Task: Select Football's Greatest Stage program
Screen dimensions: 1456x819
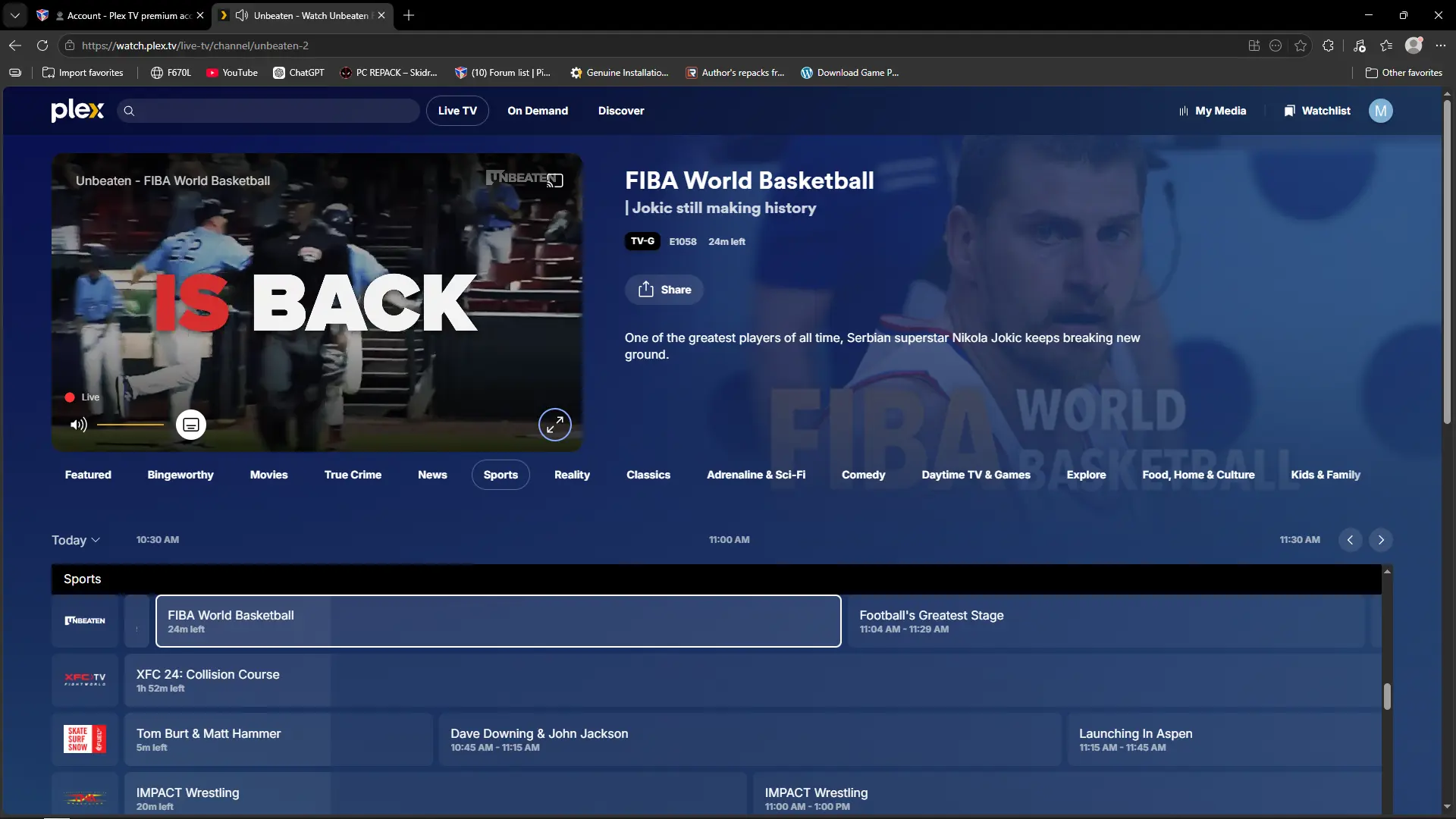Action: click(1106, 621)
